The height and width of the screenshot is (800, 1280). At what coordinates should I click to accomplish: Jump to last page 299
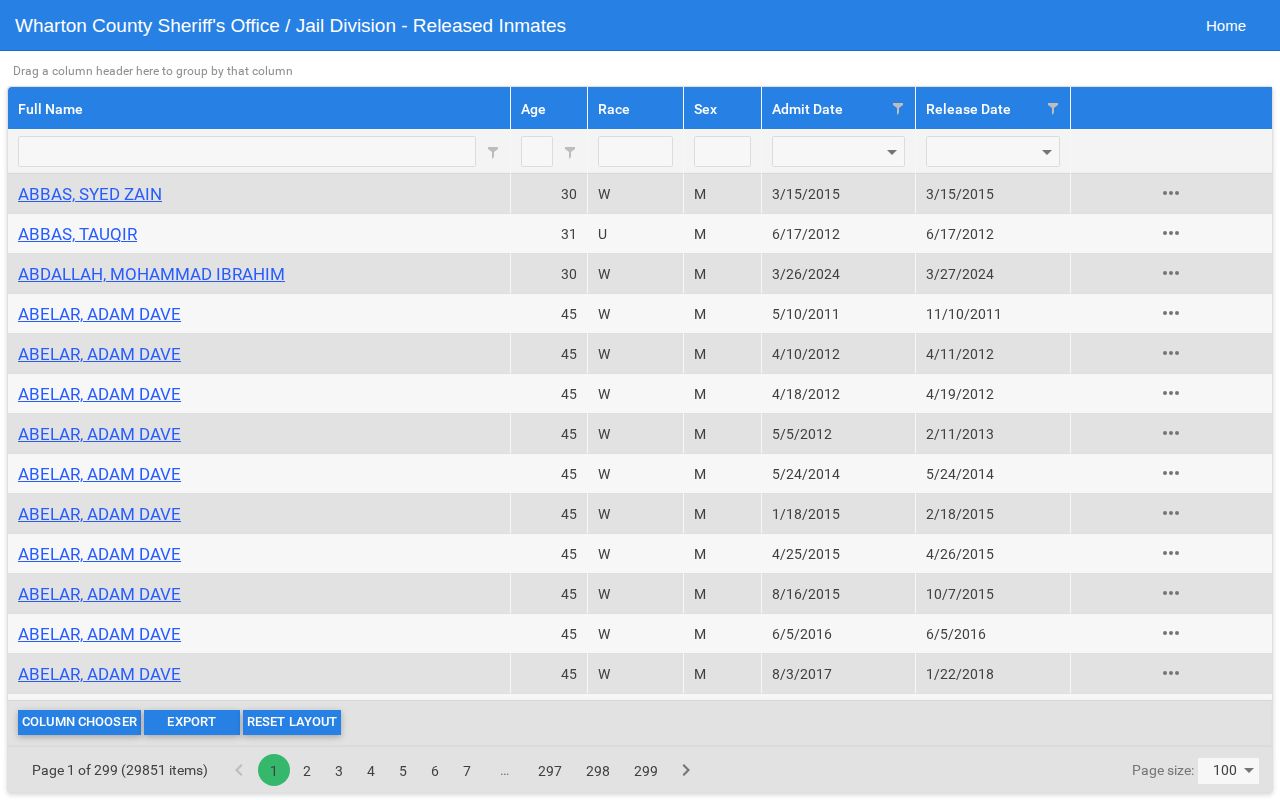tap(646, 770)
